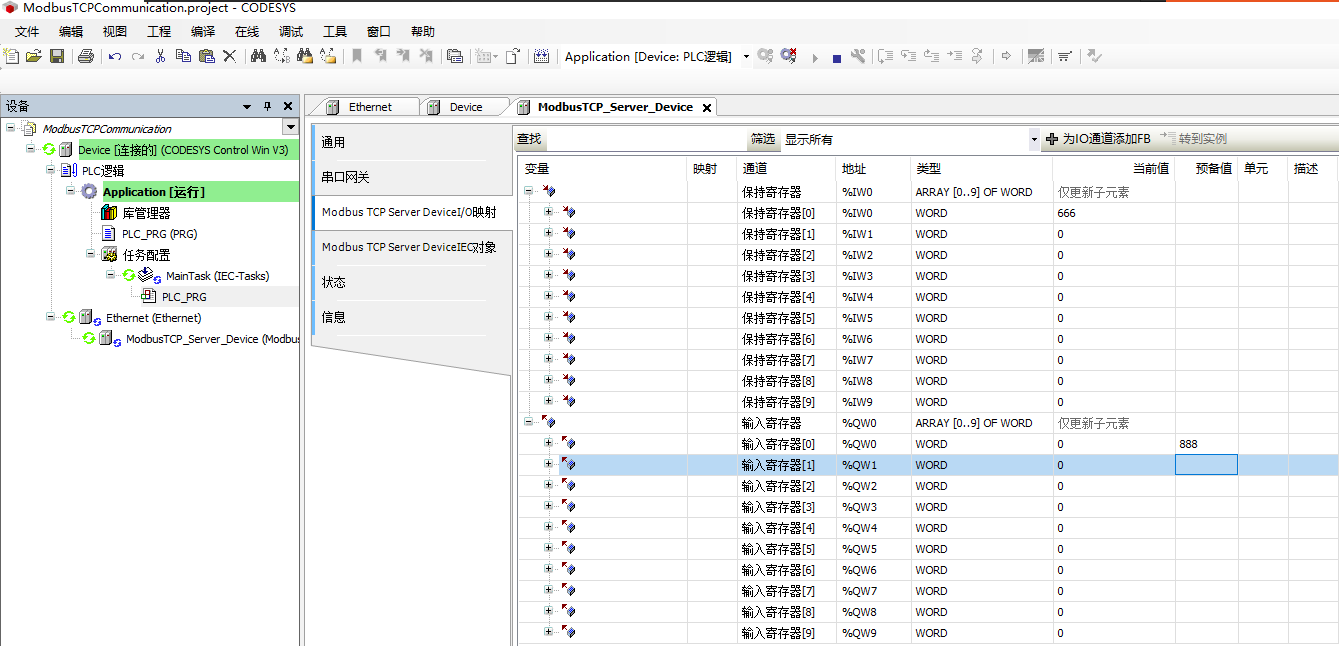1339x646 pixels.
Task: Open the 显示所有 filter dropdown
Action: click(x=1034, y=139)
